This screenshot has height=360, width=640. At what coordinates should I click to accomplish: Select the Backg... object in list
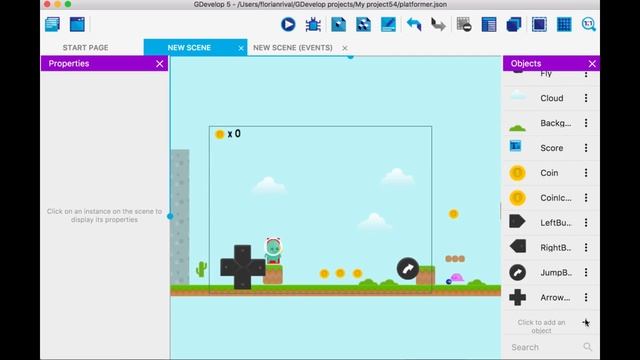551,123
